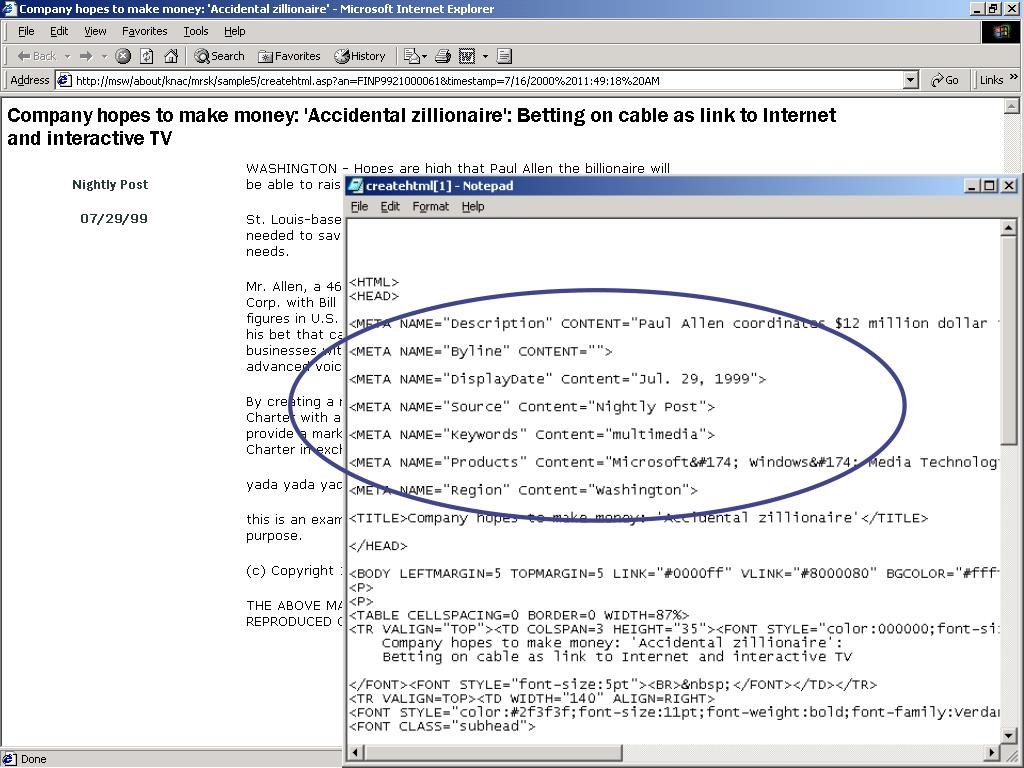Click the 'Nightly Post' source text
1024x768 pixels.
[110, 185]
